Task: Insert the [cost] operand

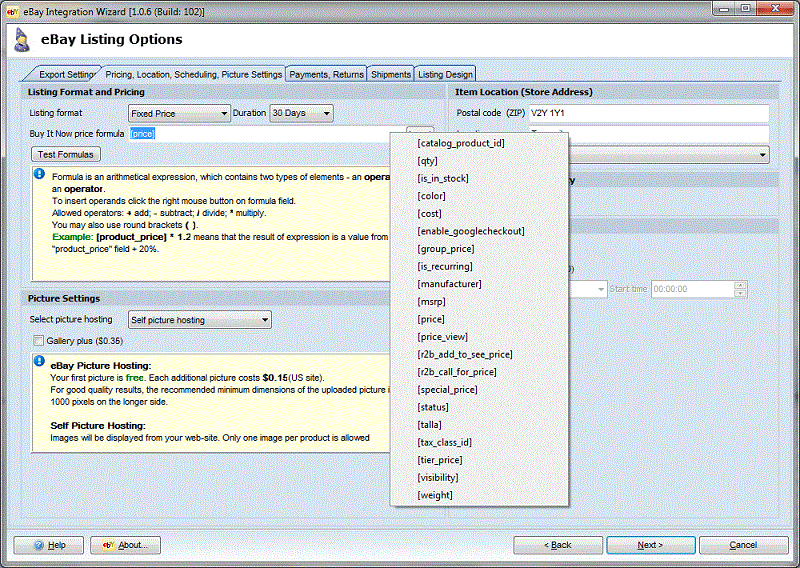Action: coord(479,214)
